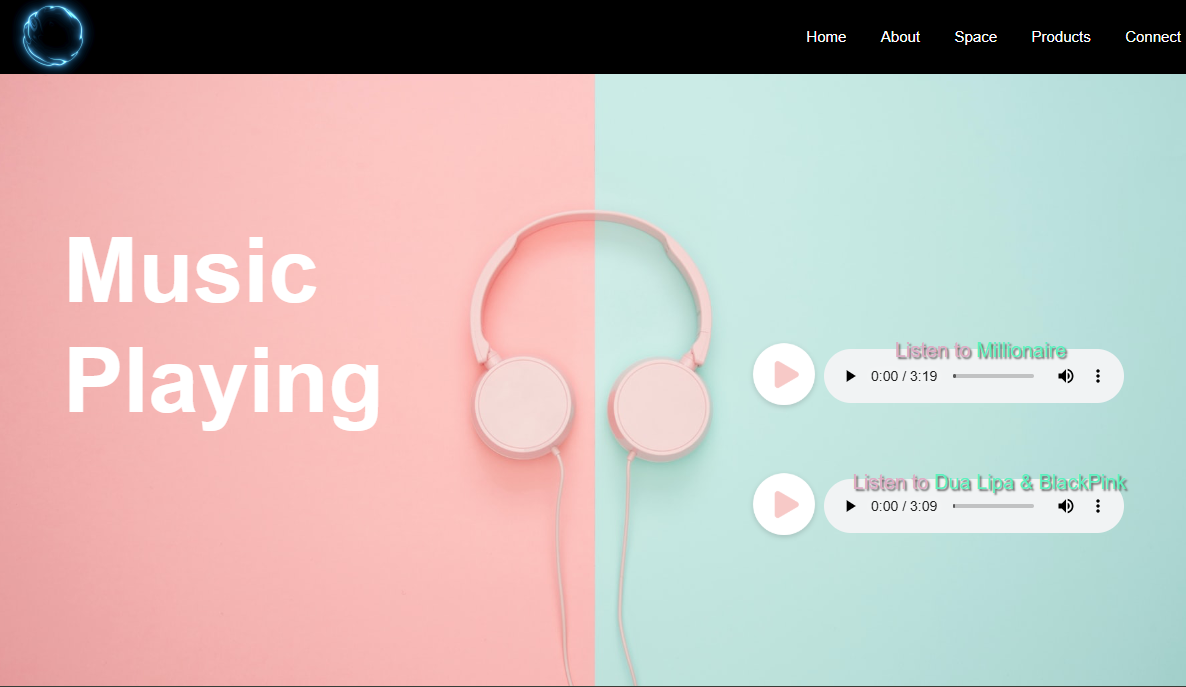Open more options on the 3:09 player
The height and width of the screenshot is (687, 1186).
[x=1098, y=506]
